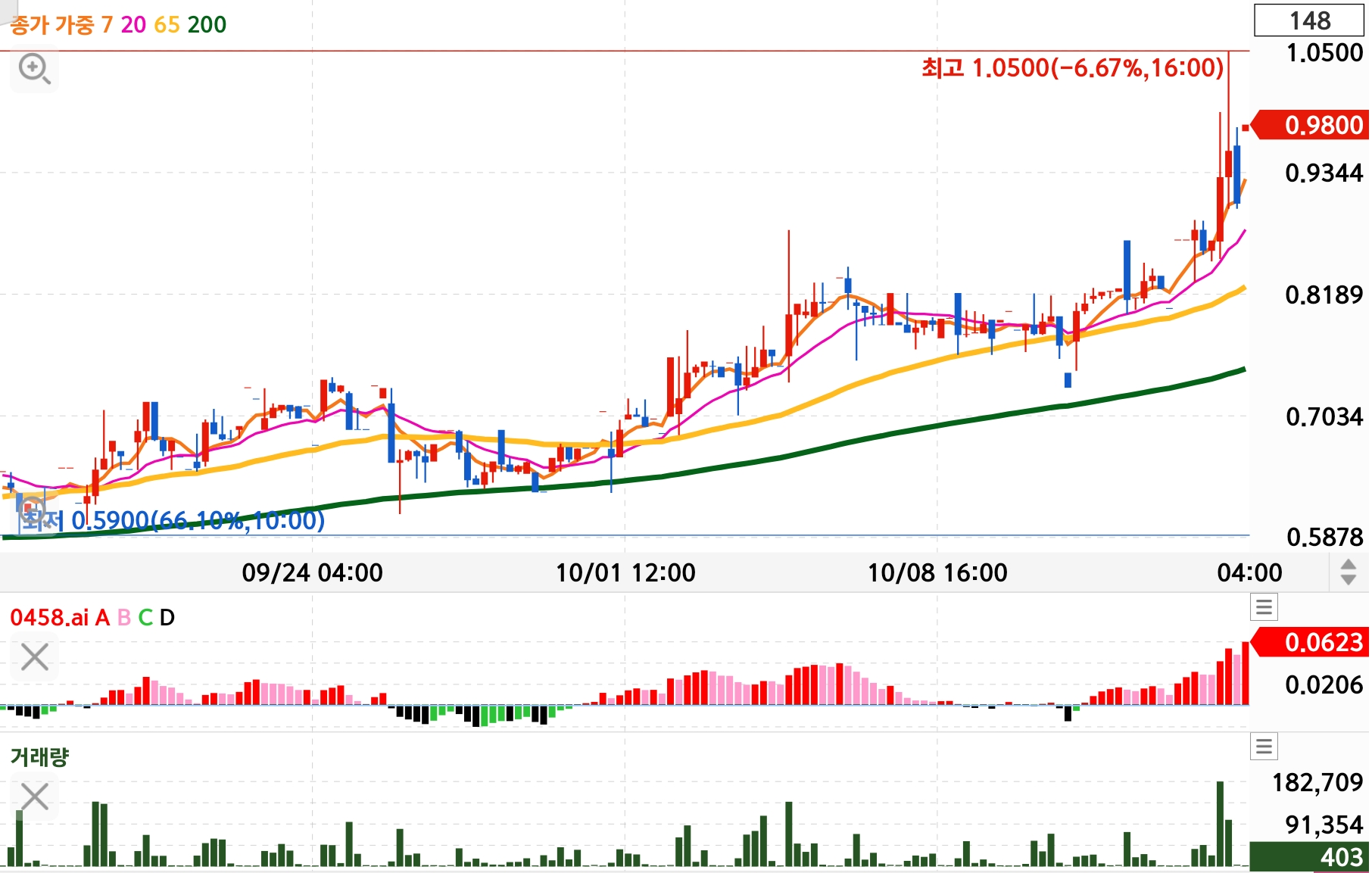Click the indicator value tag 0.0623
Viewport: 1372px width, 873px height.
1311,642
